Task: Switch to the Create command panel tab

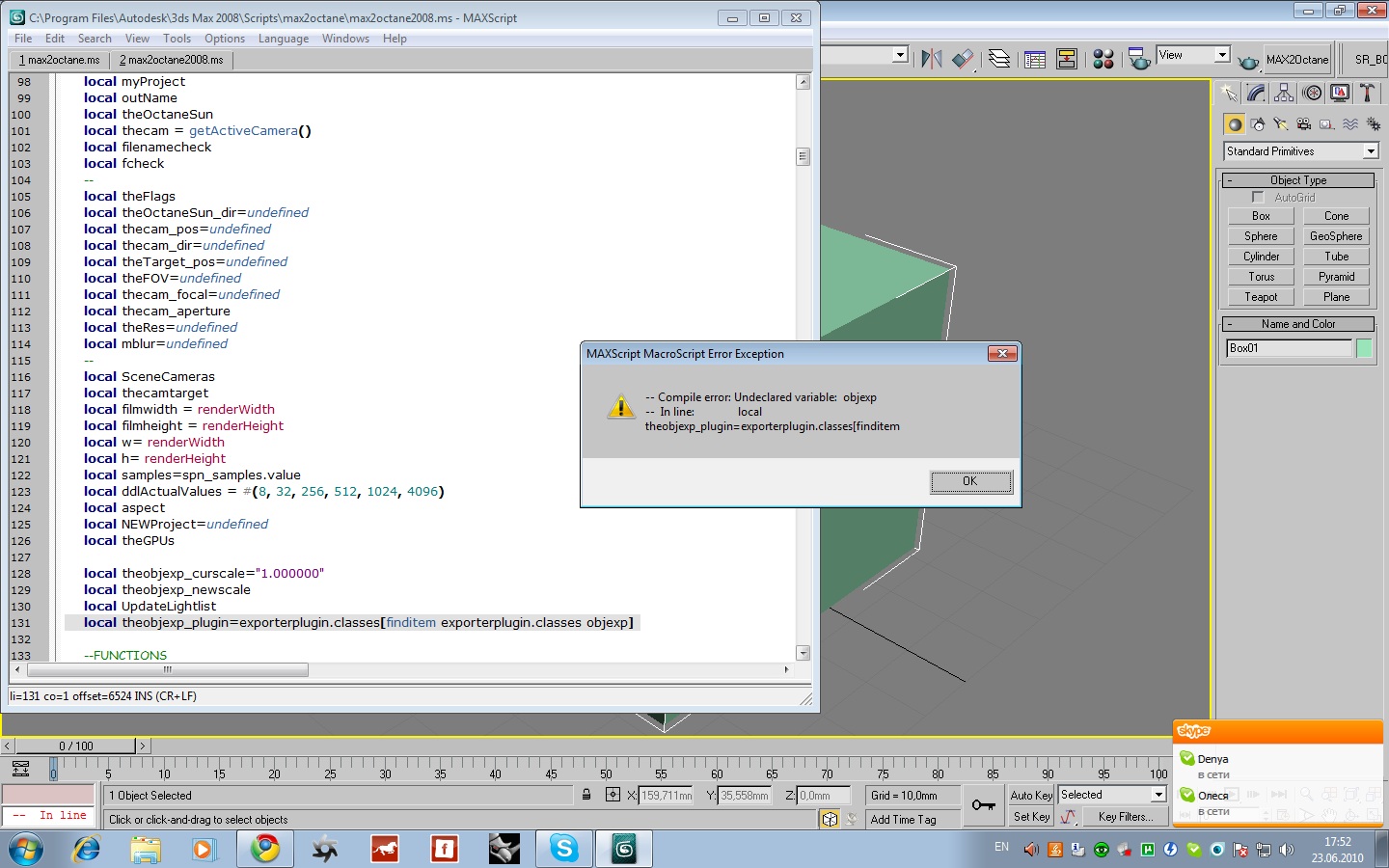Action: pyautogui.click(x=1228, y=93)
